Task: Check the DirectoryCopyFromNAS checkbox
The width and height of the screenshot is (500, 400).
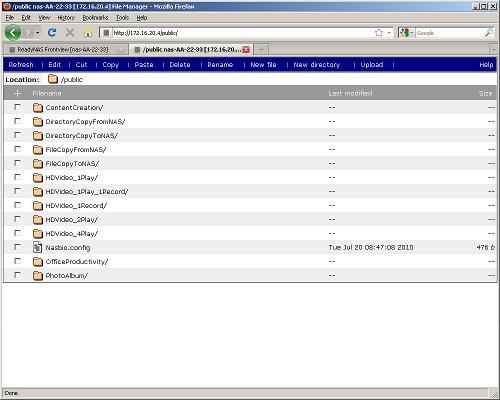Action: tap(17, 121)
